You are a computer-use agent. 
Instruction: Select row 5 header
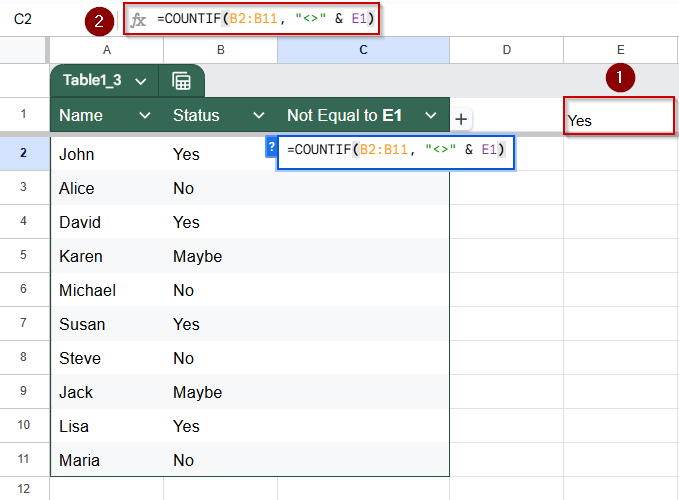[23, 255]
